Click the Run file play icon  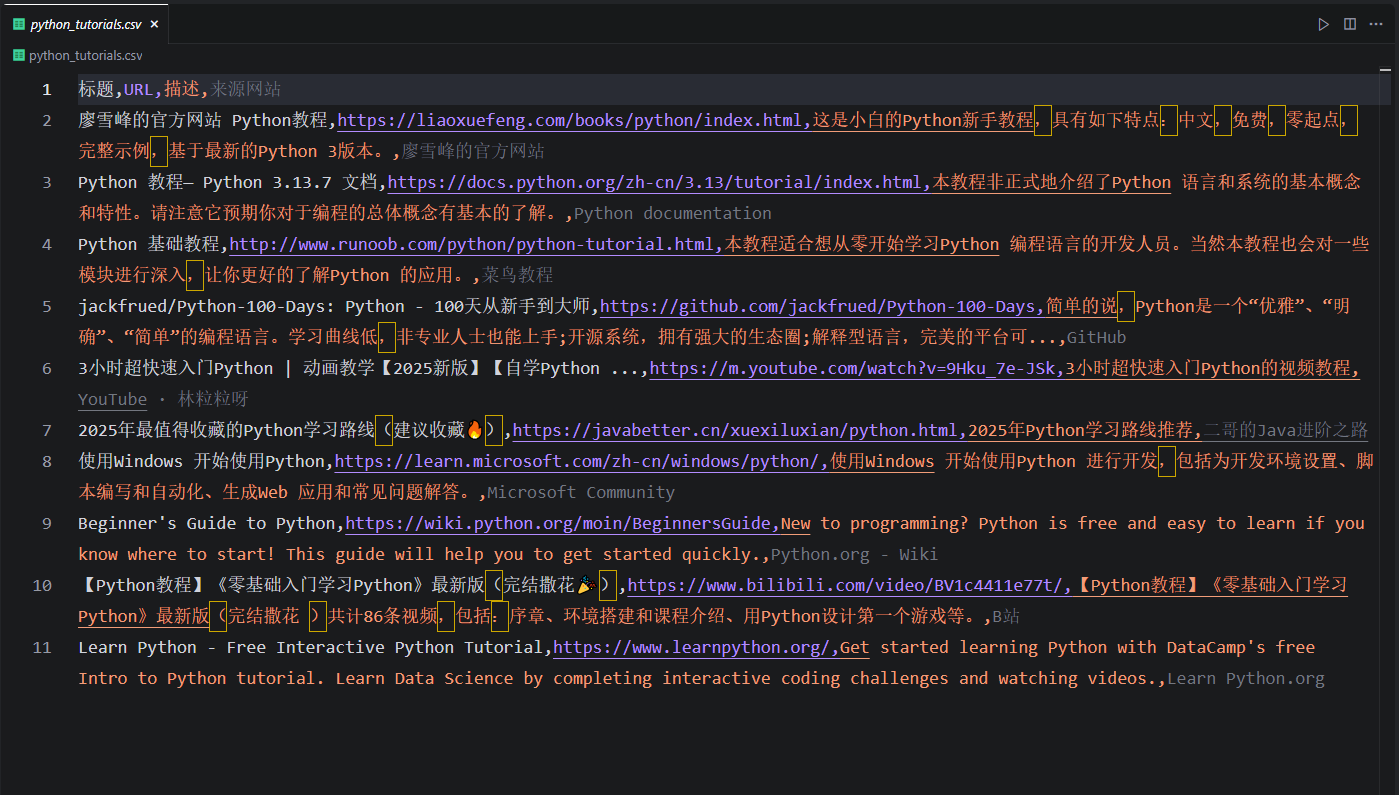point(1323,23)
